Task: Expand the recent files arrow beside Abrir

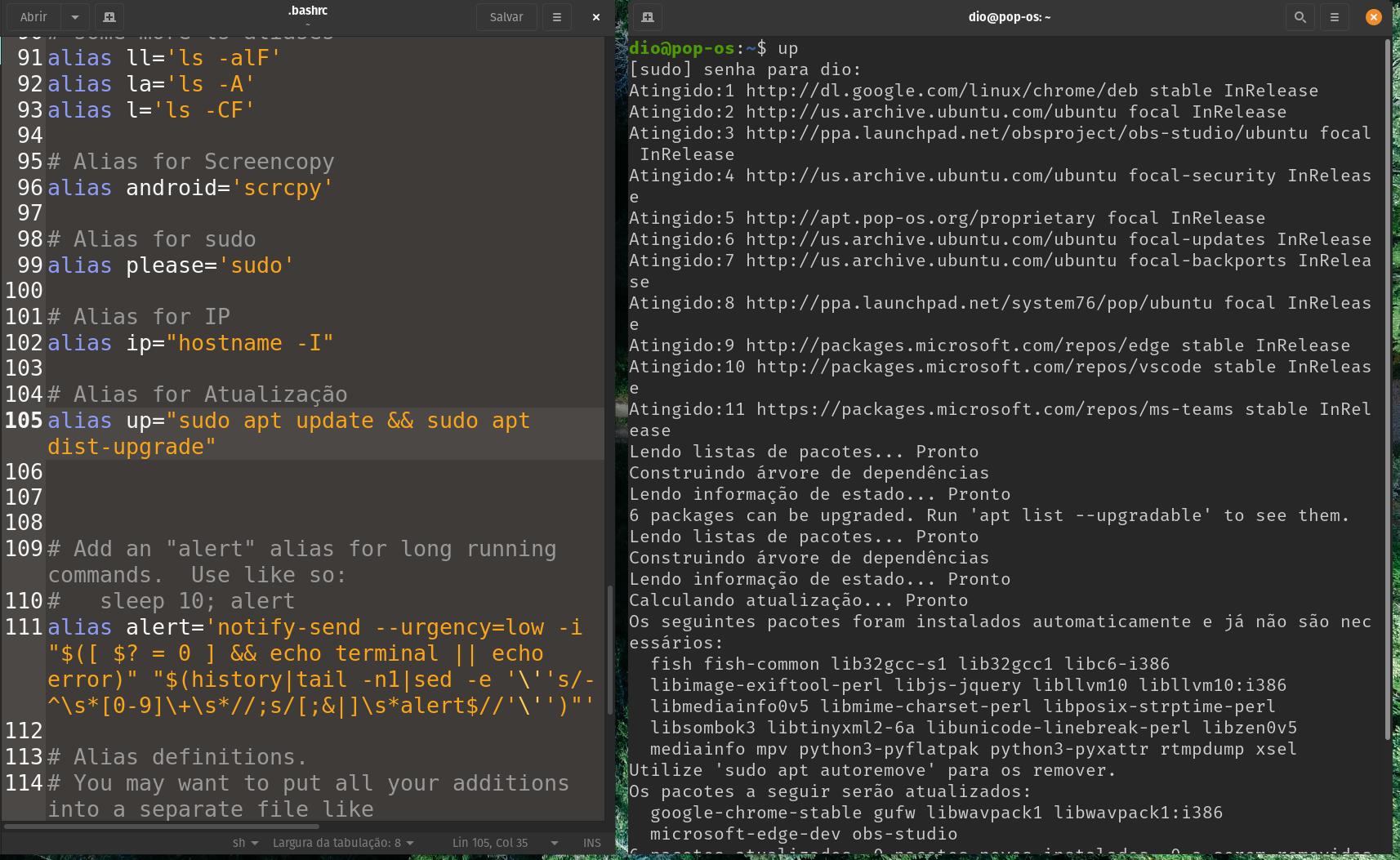Action: tap(75, 16)
